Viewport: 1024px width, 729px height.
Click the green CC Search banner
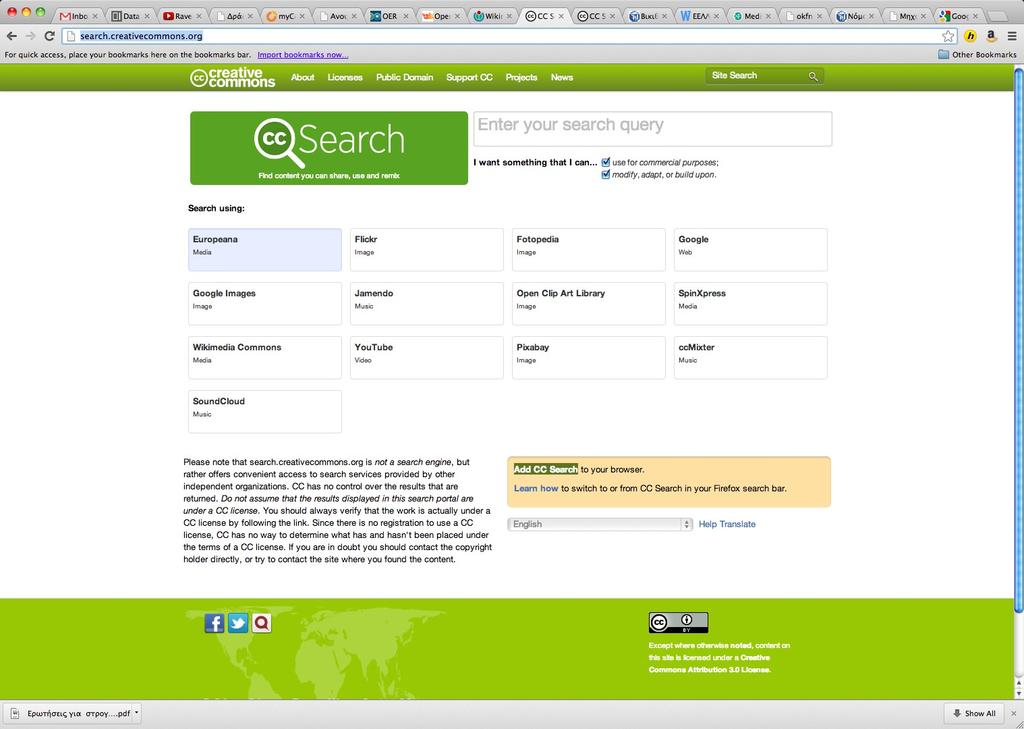pos(329,148)
